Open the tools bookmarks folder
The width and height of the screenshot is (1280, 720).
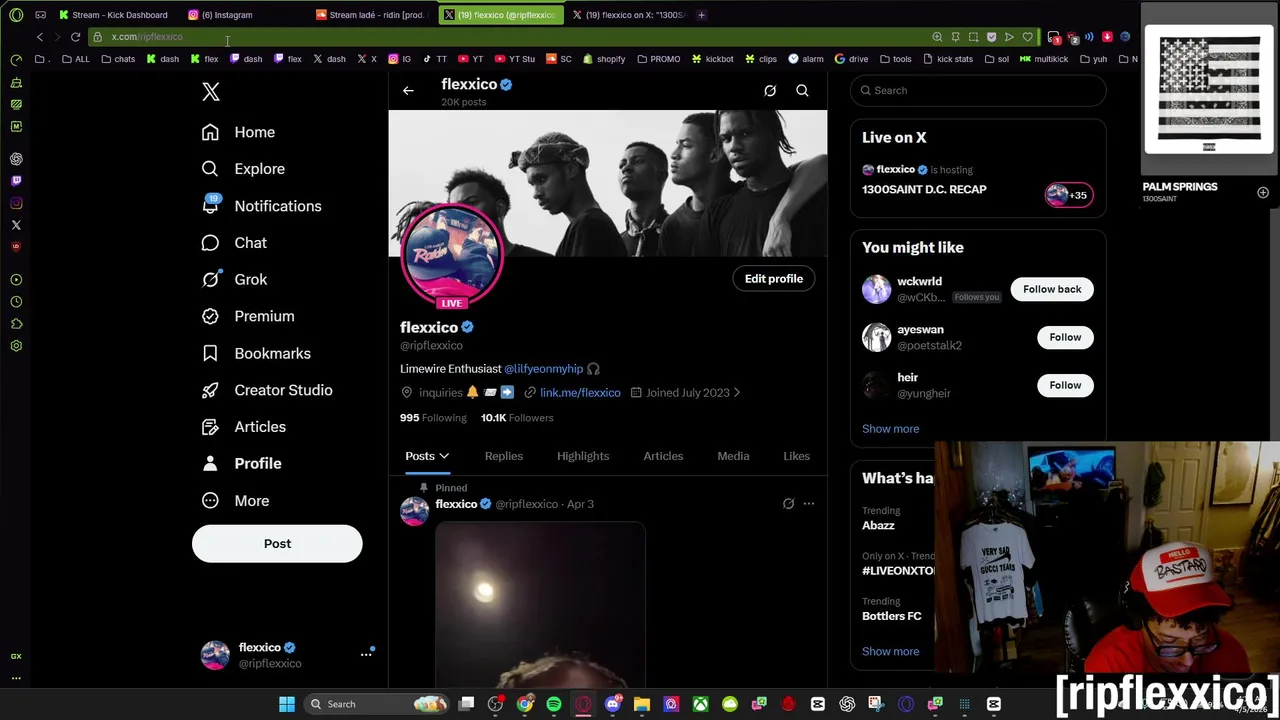point(896,59)
